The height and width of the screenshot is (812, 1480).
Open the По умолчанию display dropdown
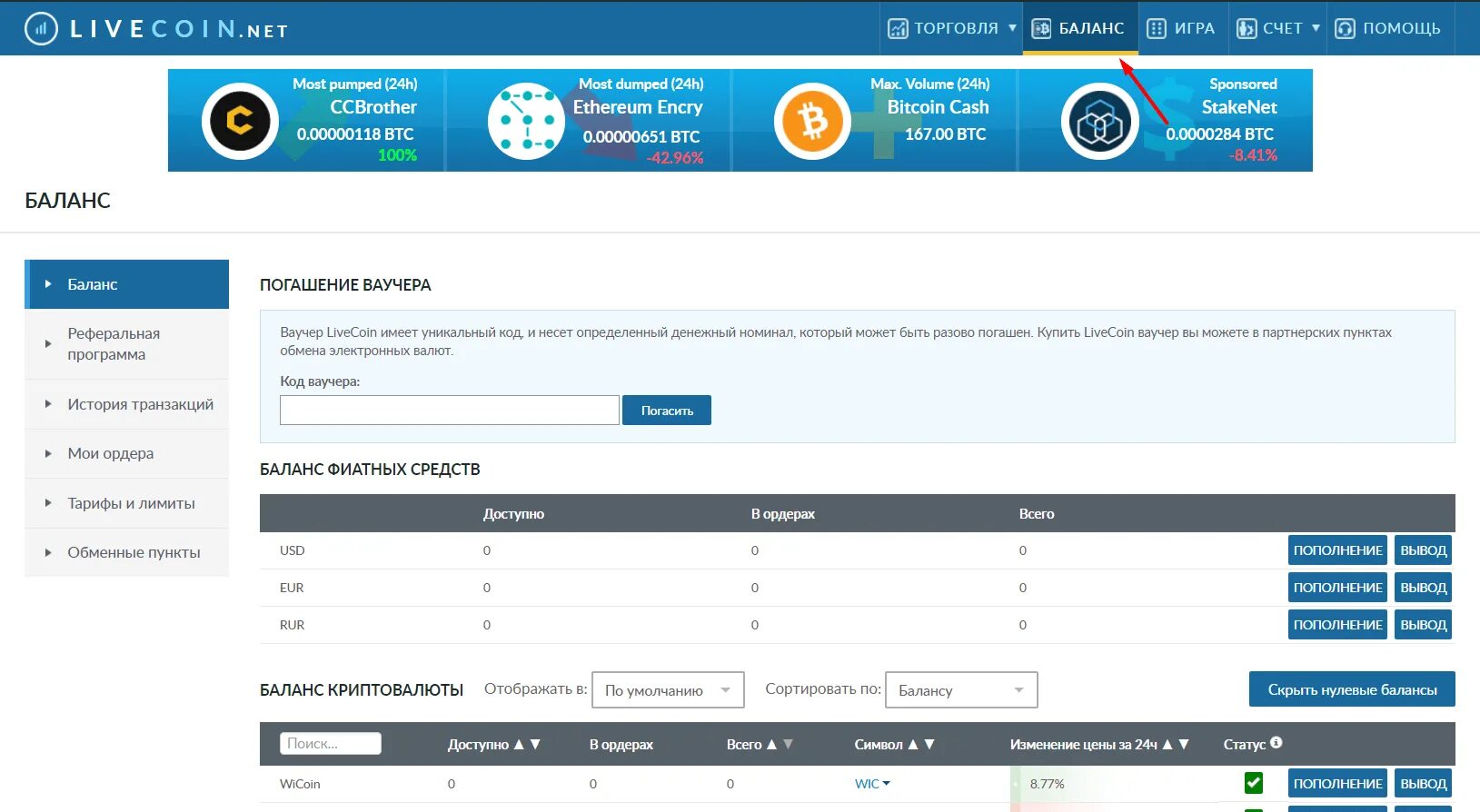coord(668,689)
